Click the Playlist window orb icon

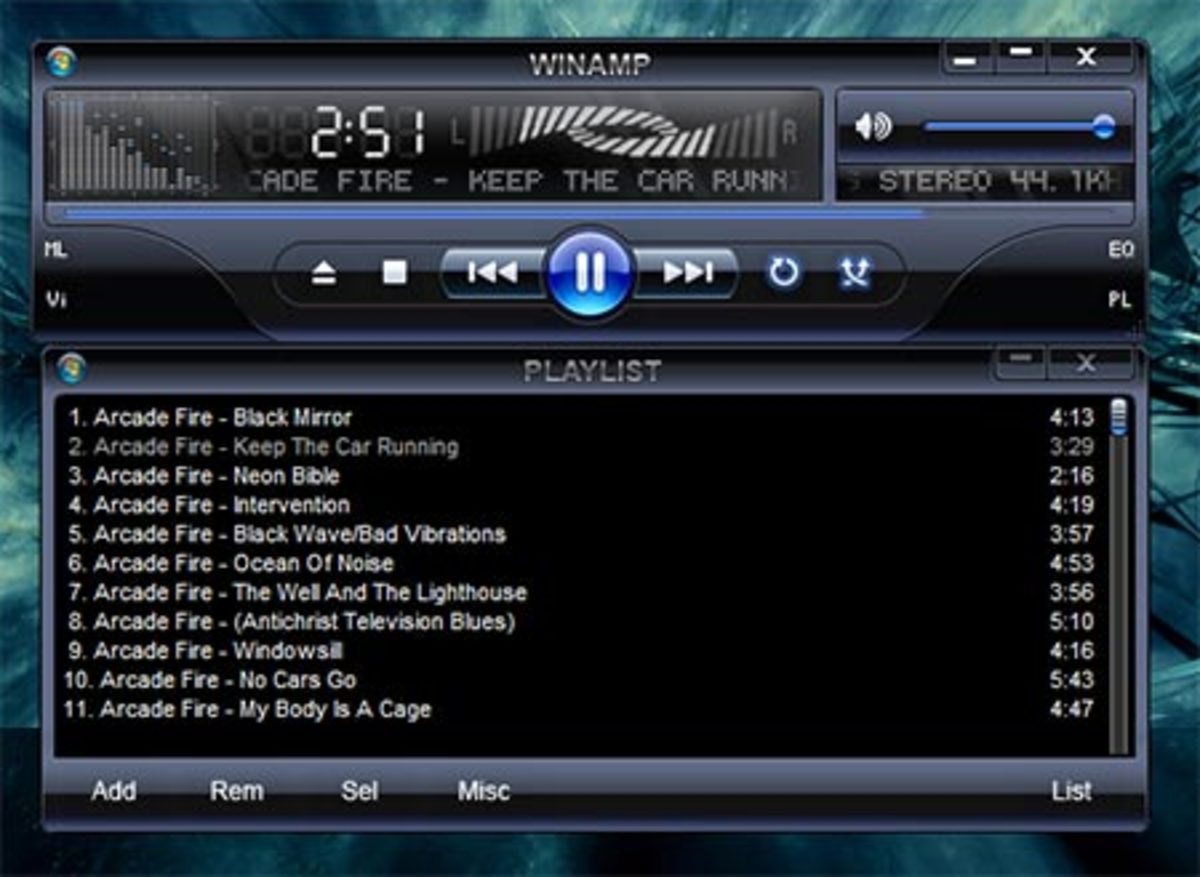(72, 369)
